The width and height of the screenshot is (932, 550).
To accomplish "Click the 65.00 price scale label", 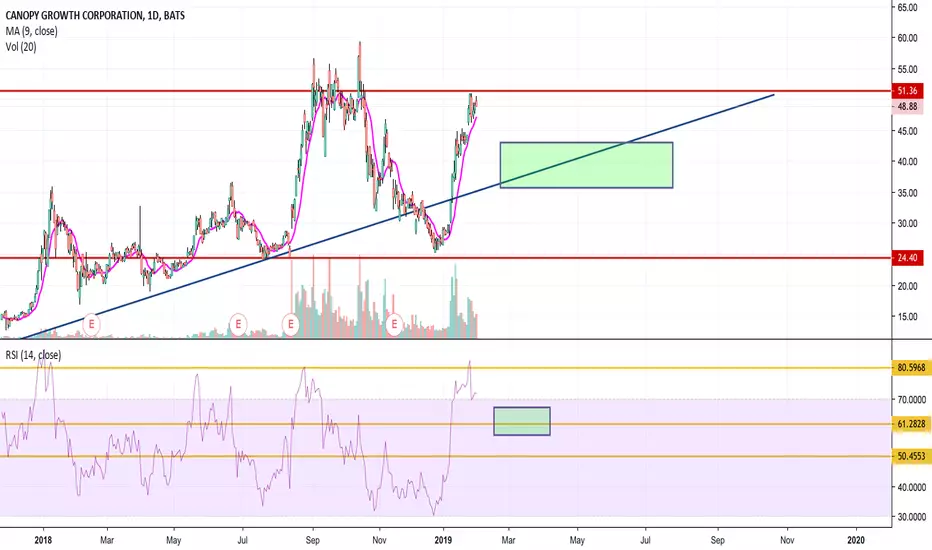I will [x=907, y=7].
